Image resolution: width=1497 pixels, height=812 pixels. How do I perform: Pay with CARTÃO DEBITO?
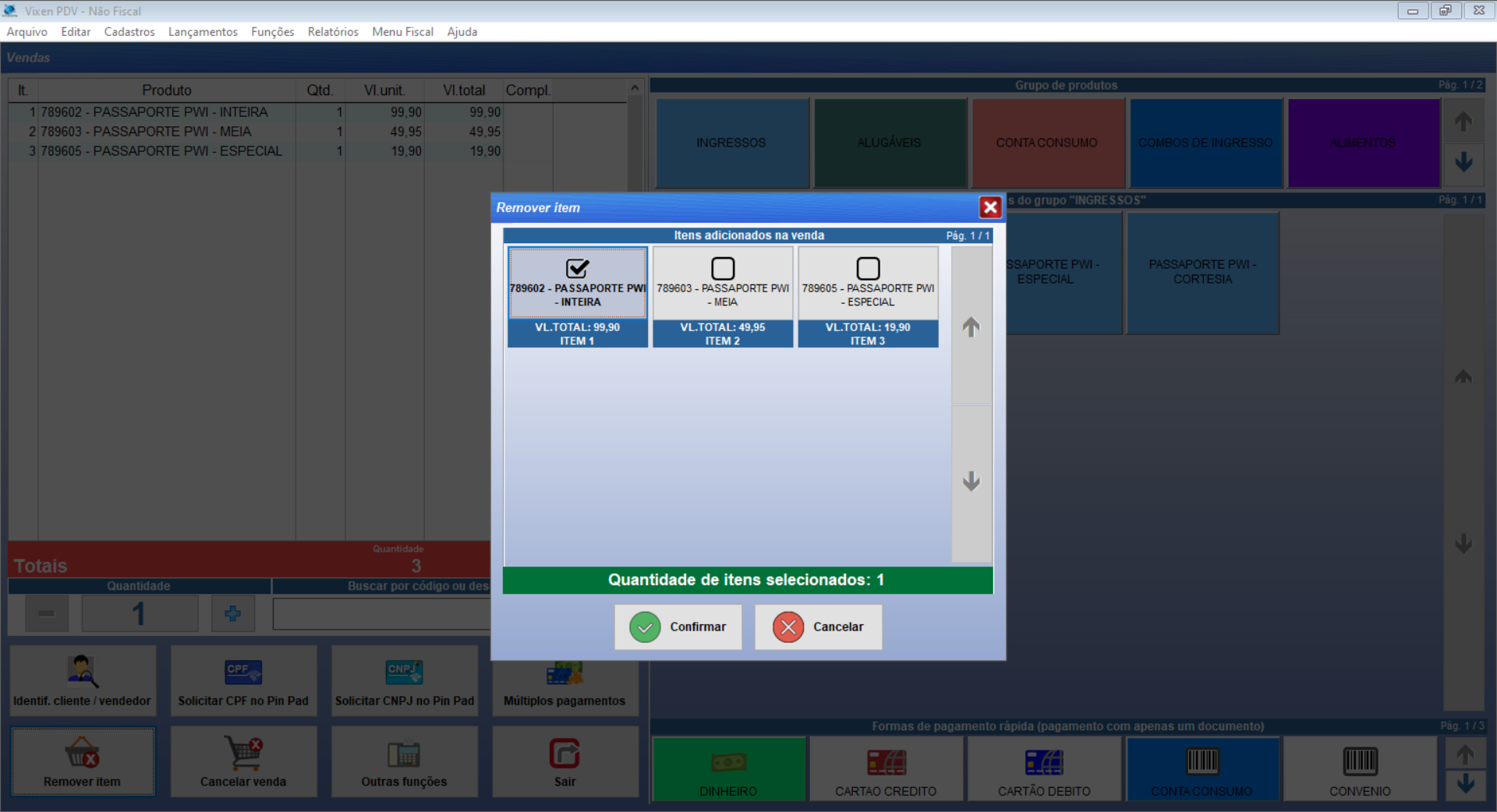1045,769
